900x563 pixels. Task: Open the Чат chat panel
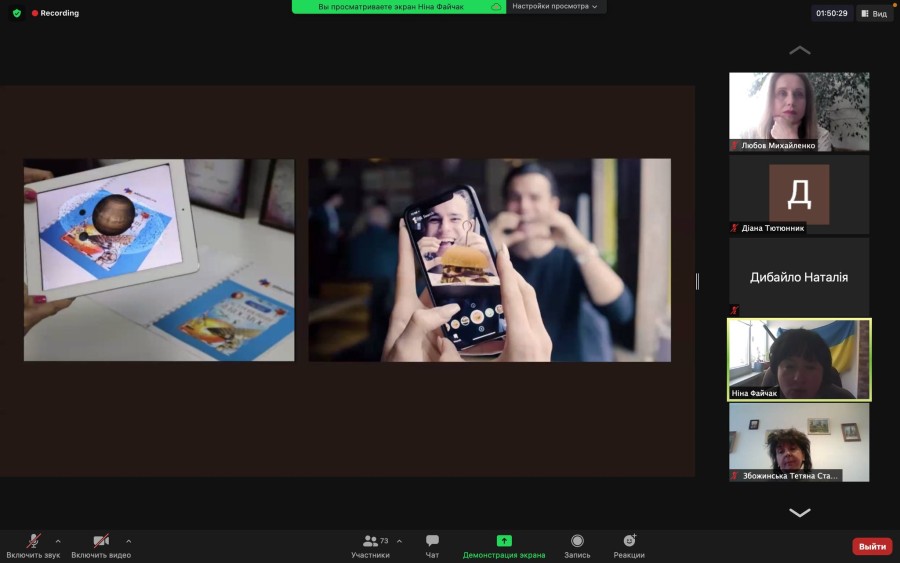tap(432, 546)
